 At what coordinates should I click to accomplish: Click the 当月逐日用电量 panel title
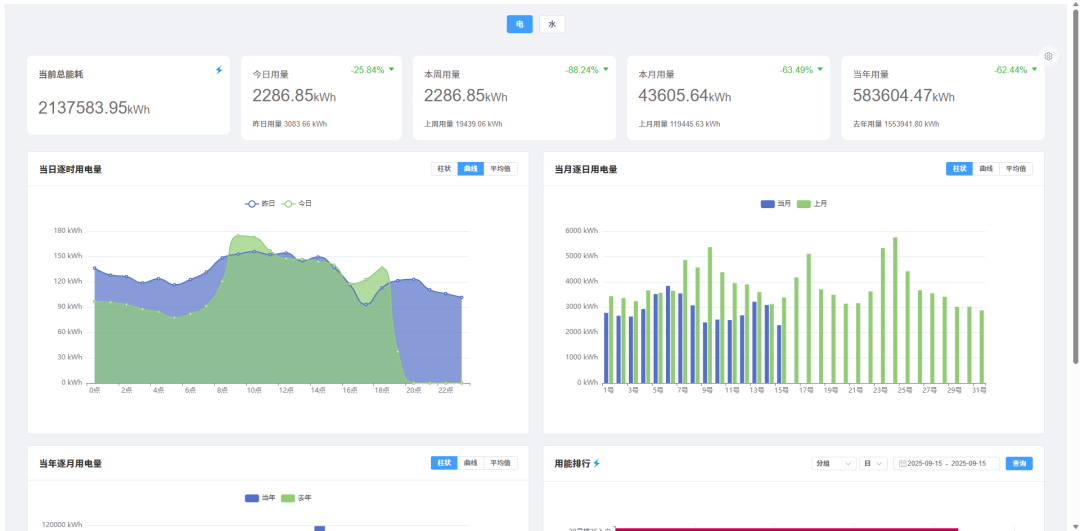585,169
